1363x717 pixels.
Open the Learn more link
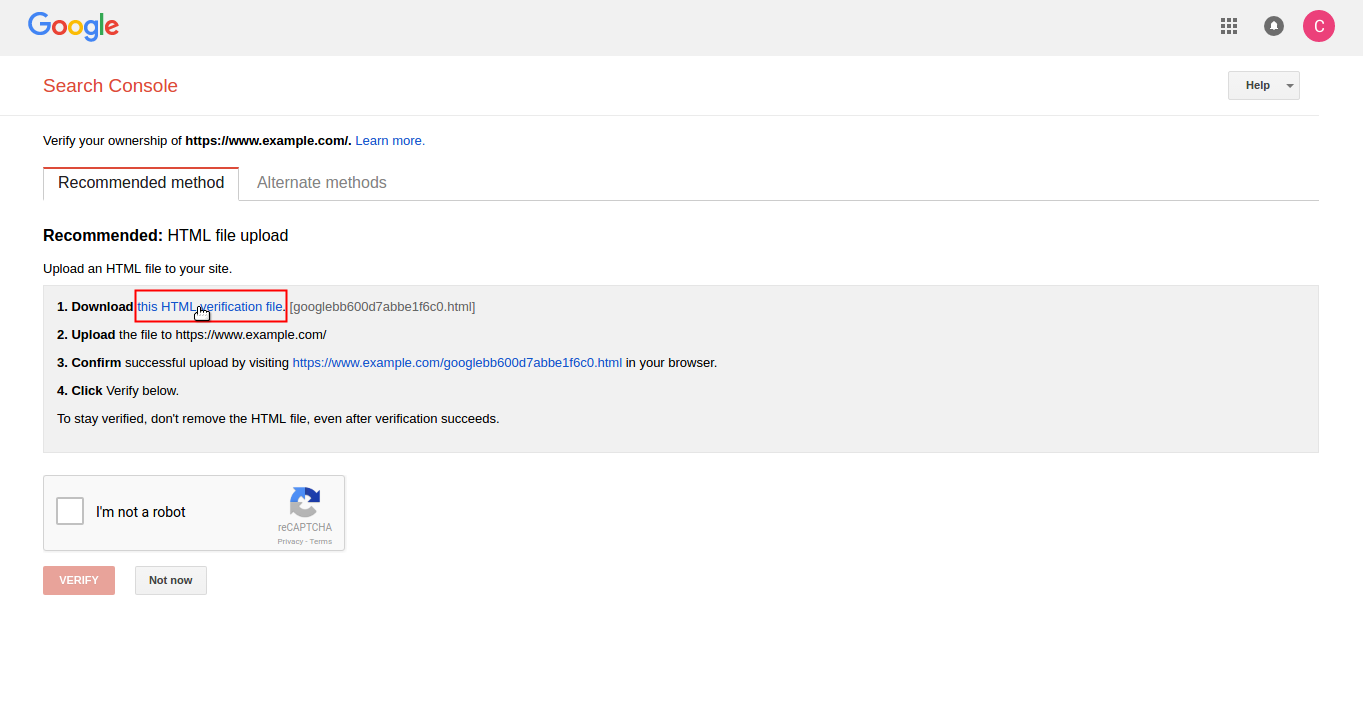pyautogui.click(x=390, y=141)
